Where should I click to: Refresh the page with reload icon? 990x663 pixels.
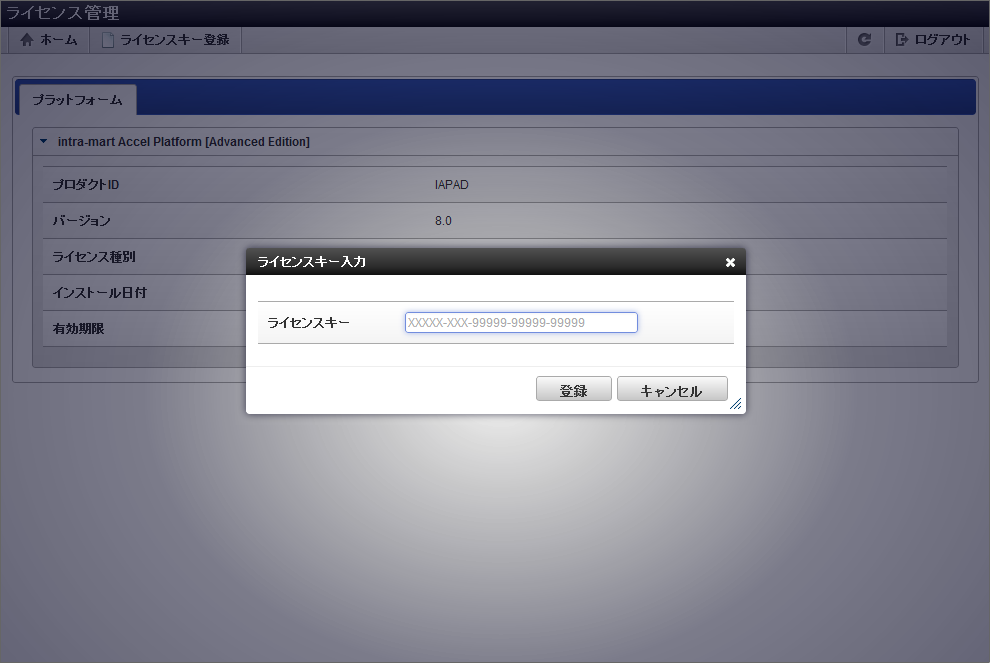[864, 40]
